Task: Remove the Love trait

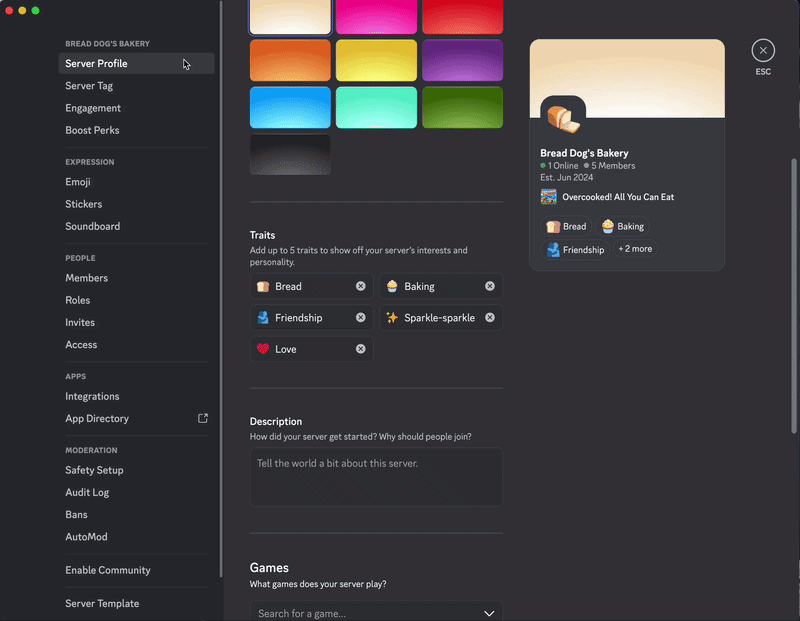Action: tap(361, 349)
